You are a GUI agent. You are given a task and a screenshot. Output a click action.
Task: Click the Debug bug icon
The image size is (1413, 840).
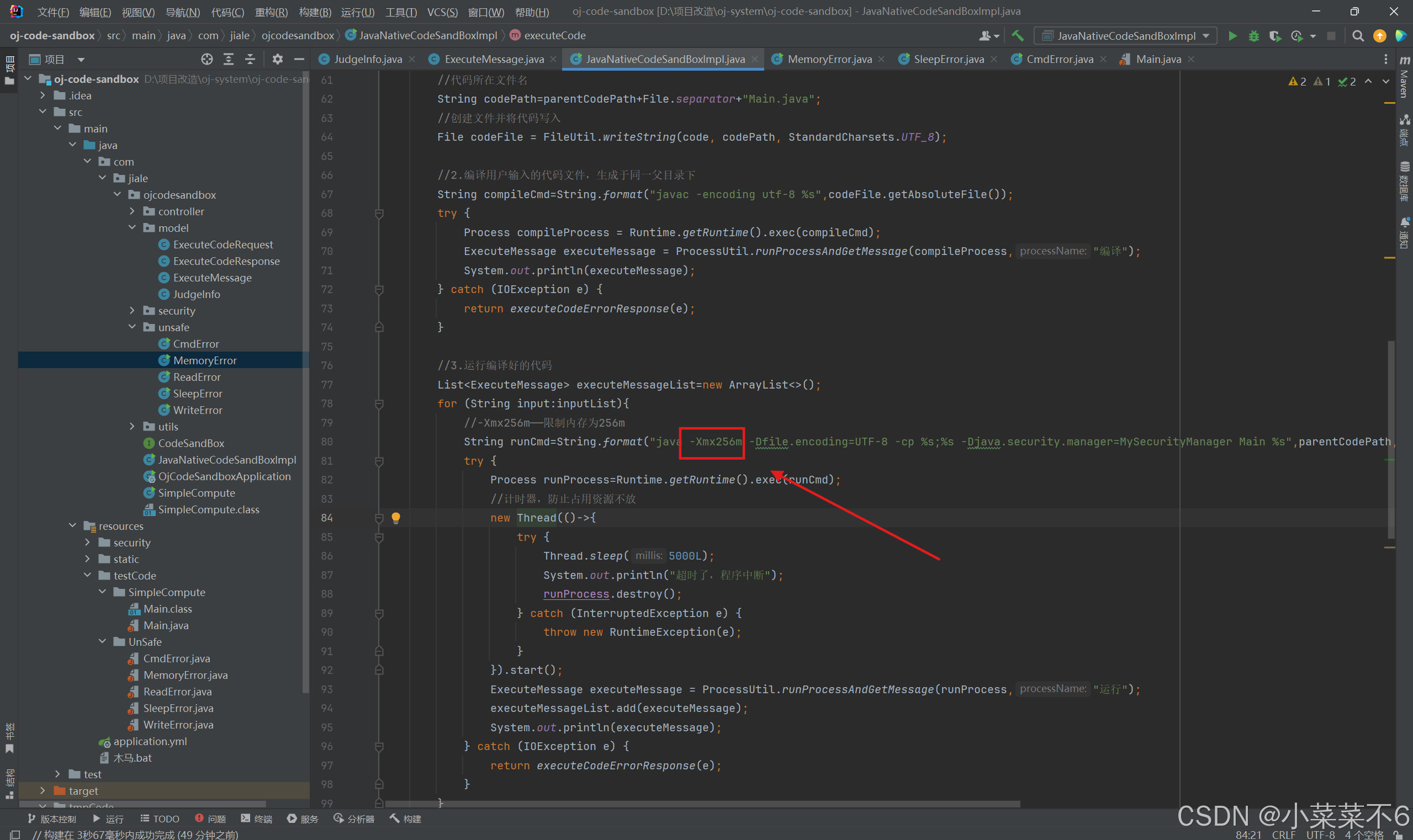[x=1253, y=36]
